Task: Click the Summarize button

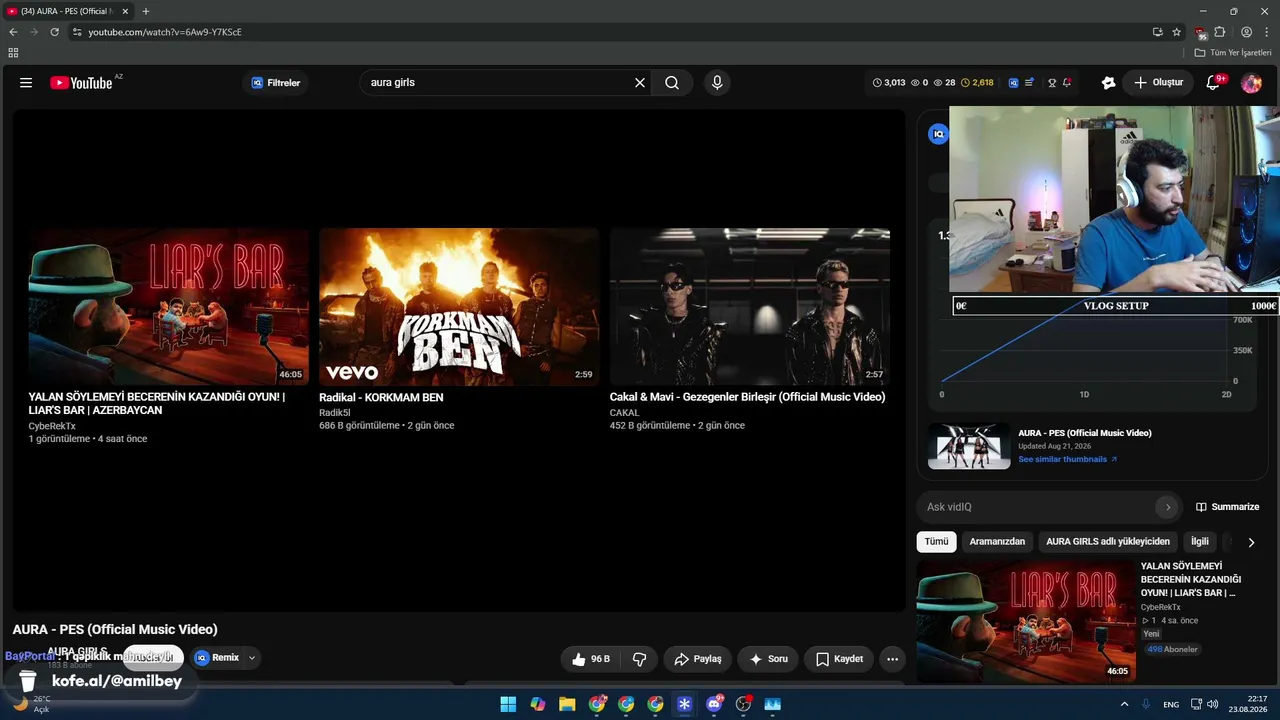Action: click(x=1227, y=507)
